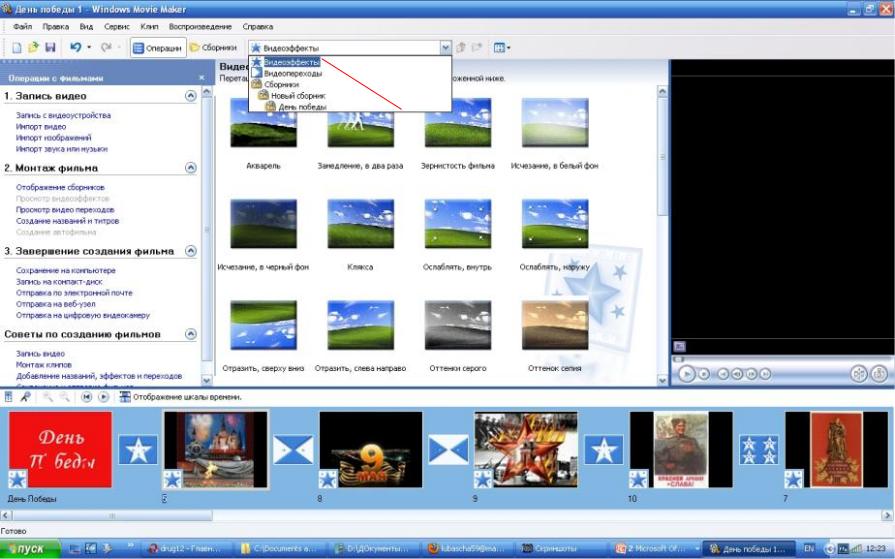Close the collection dropdown using its arrow button
Screen dimensions: 895x559
pos(446,48)
